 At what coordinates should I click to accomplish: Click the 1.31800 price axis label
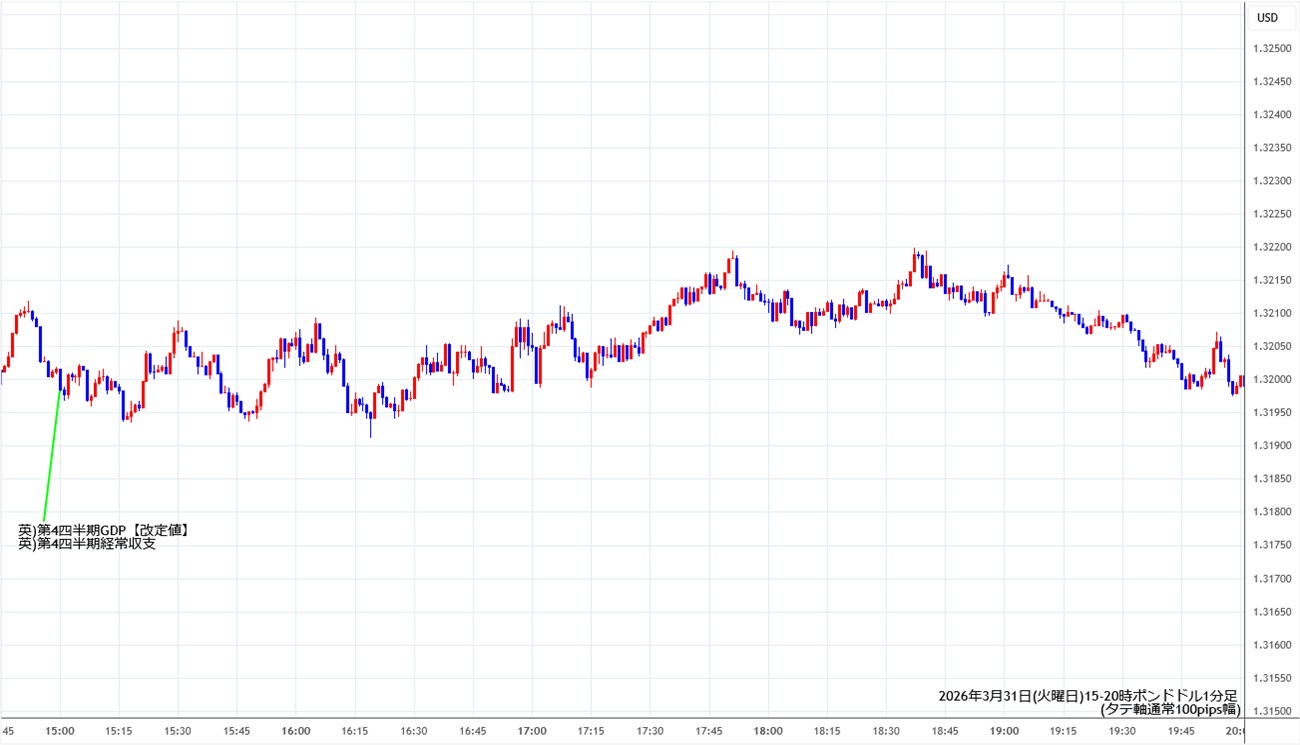[x=1271, y=512]
